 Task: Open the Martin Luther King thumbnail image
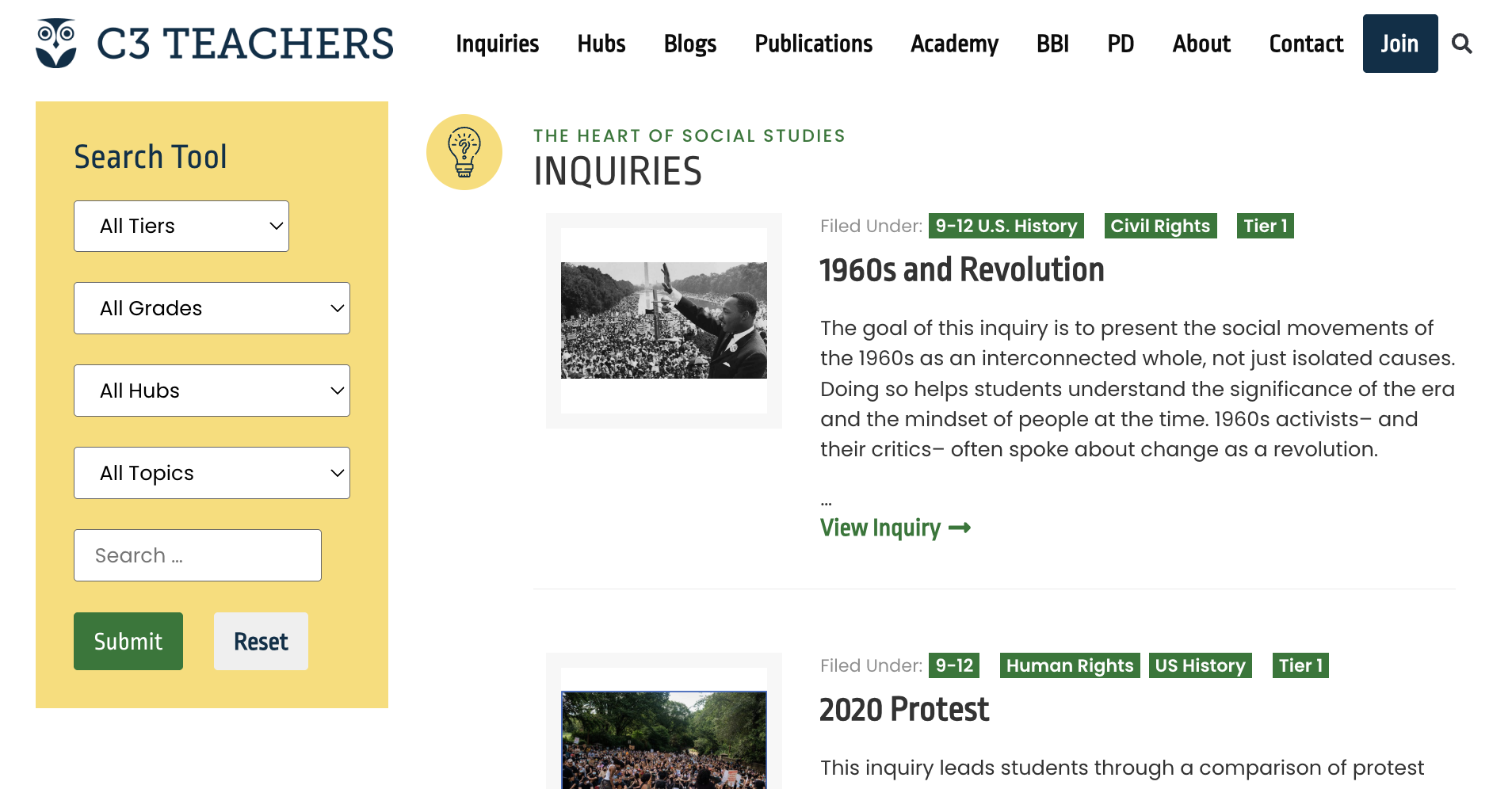663,320
